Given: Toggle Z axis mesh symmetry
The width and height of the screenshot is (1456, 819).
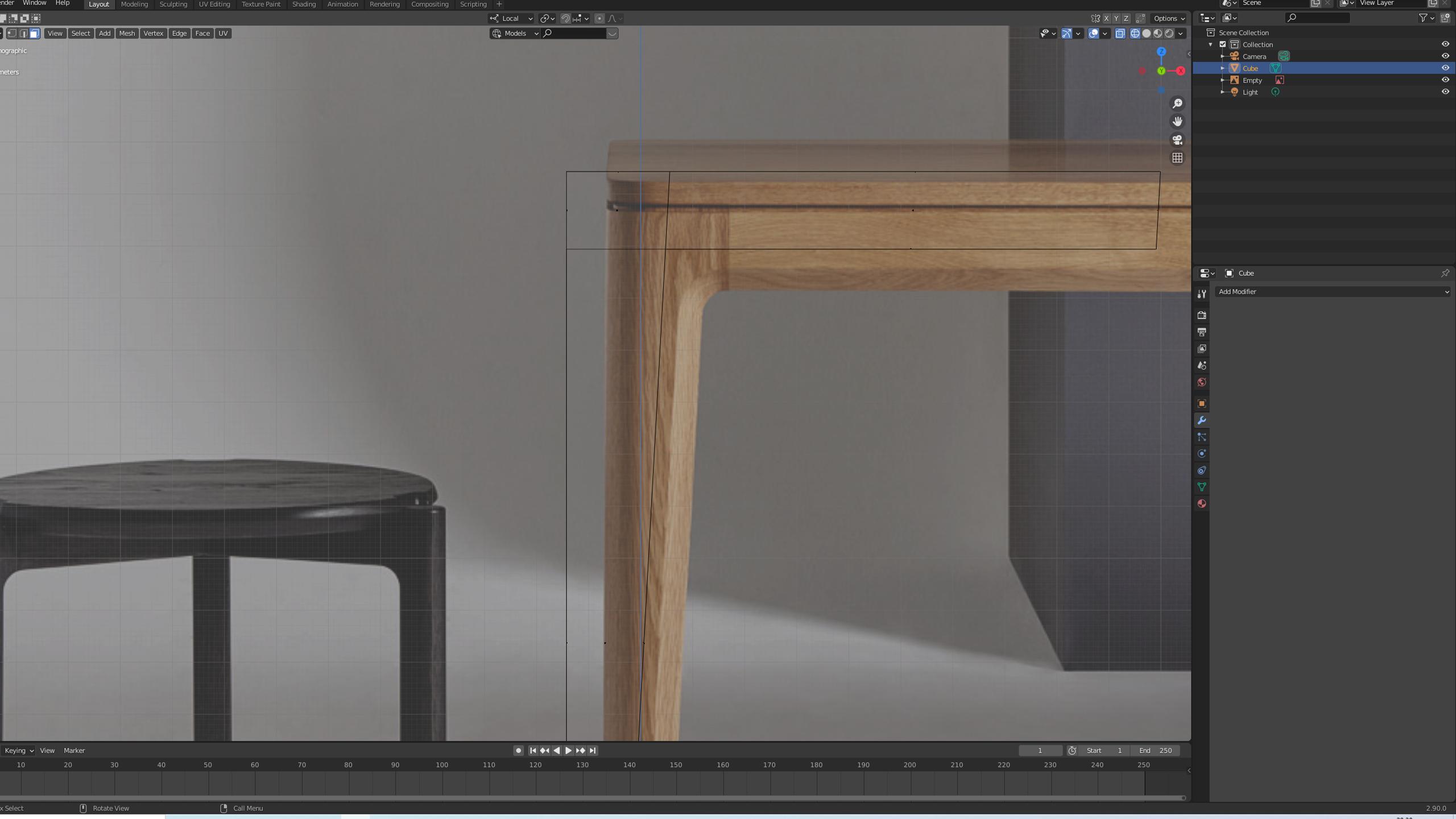Looking at the screenshot, I should (1126, 19).
